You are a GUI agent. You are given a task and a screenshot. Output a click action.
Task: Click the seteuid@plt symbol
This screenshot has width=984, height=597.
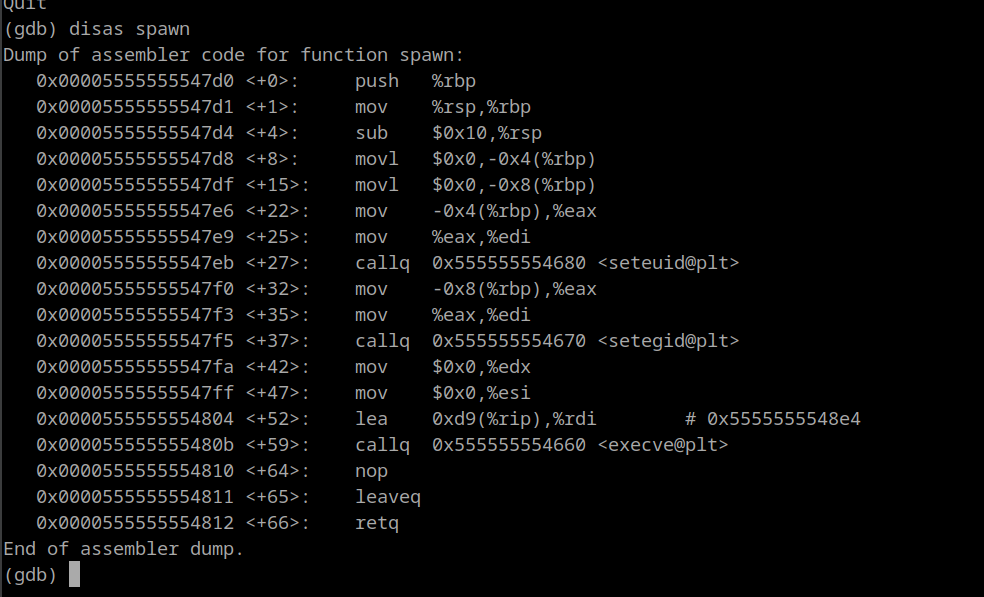pyautogui.click(x=668, y=263)
